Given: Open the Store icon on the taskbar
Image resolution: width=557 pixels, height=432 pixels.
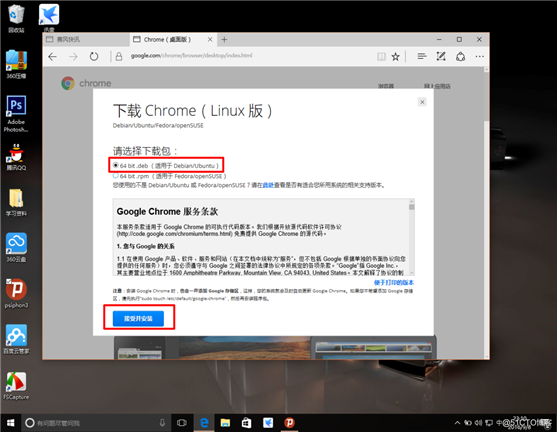Looking at the screenshot, I should pyautogui.click(x=246, y=423).
